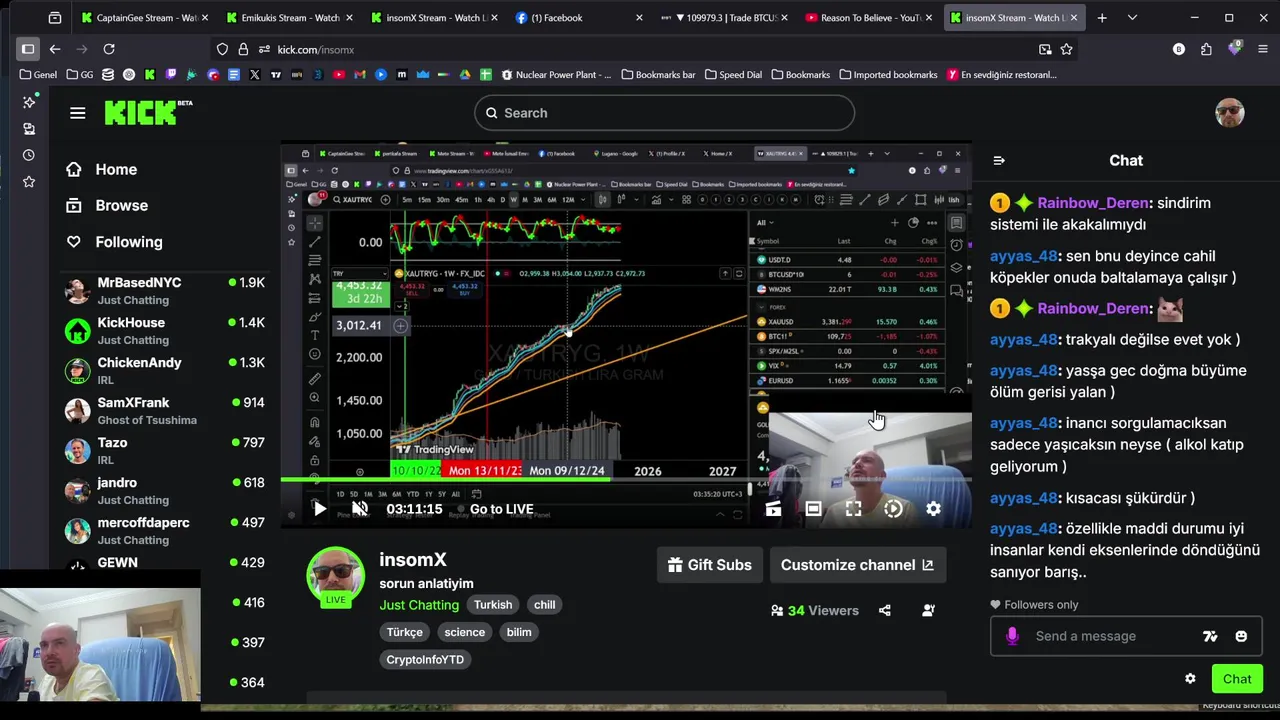Open the Just Chatting category link
Screen dimensions: 1280x720
[419, 605]
